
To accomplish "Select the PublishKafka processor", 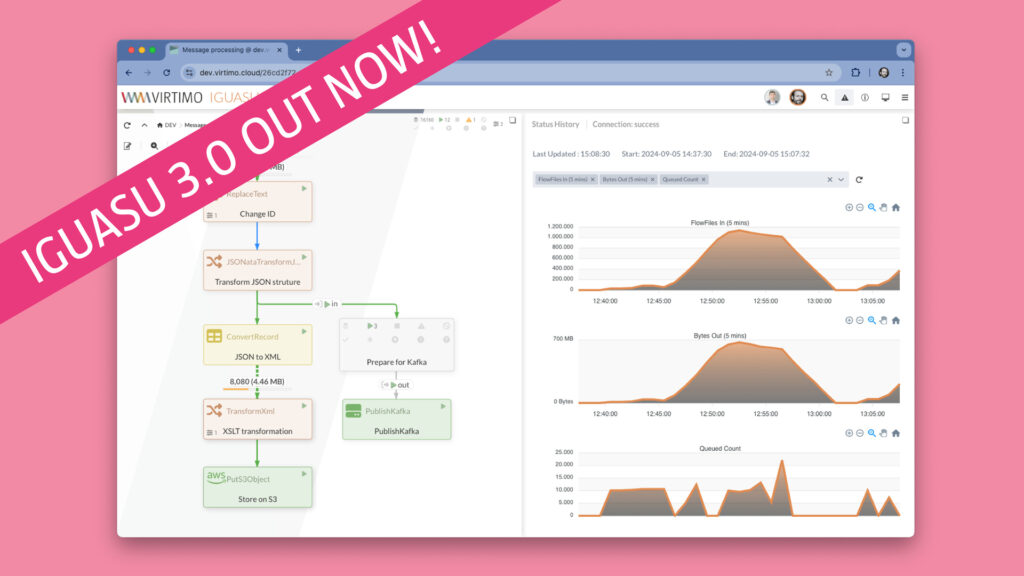I will point(396,419).
